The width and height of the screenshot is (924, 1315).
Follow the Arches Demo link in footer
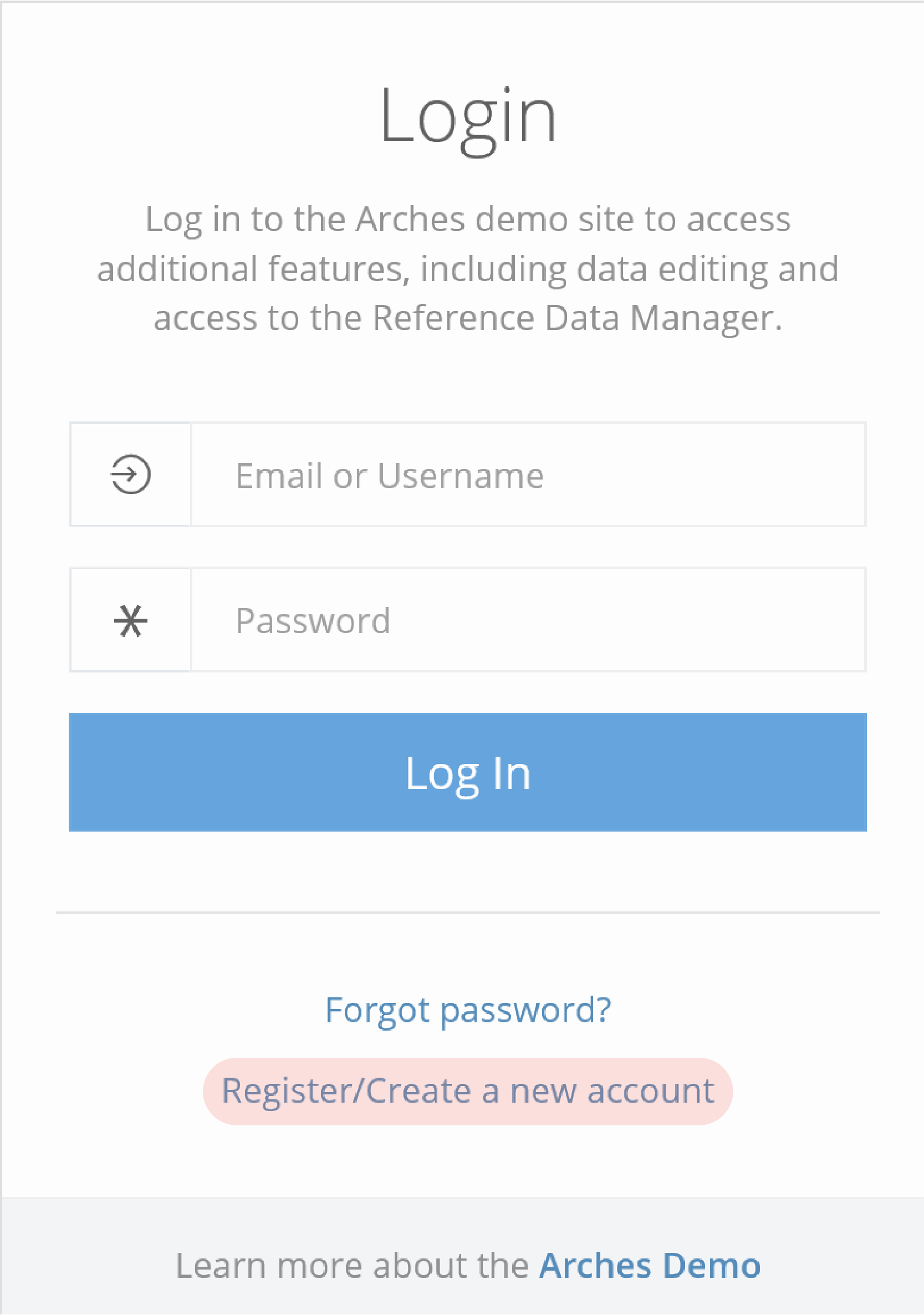[650, 1265]
